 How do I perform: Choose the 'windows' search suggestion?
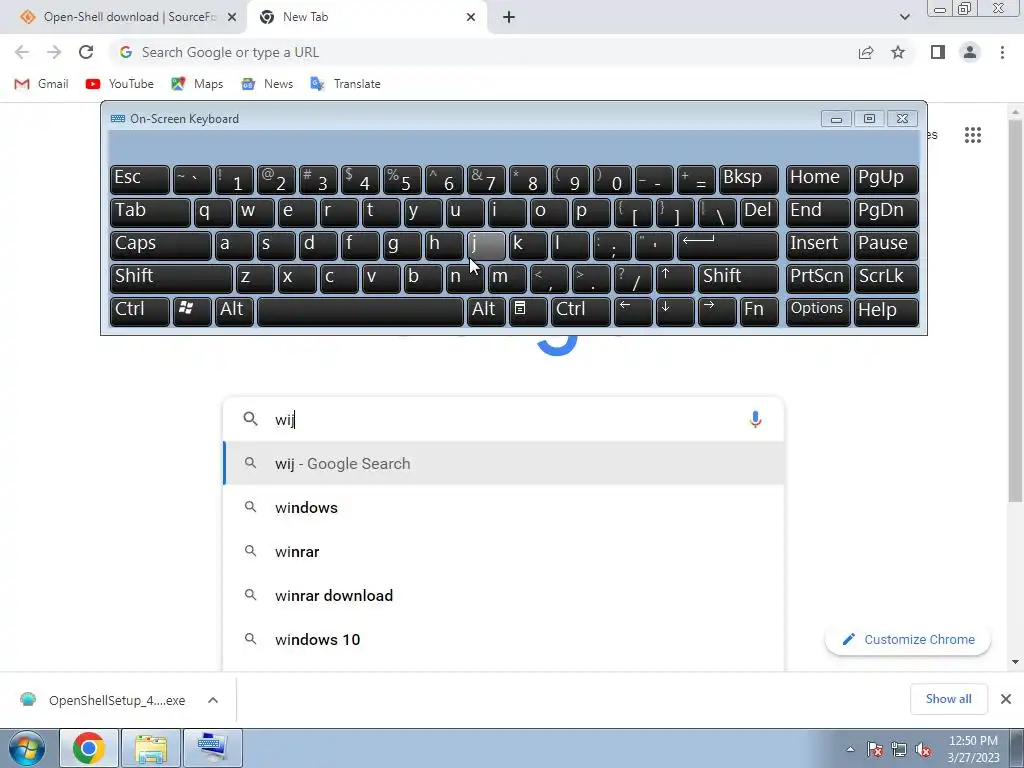(504, 507)
